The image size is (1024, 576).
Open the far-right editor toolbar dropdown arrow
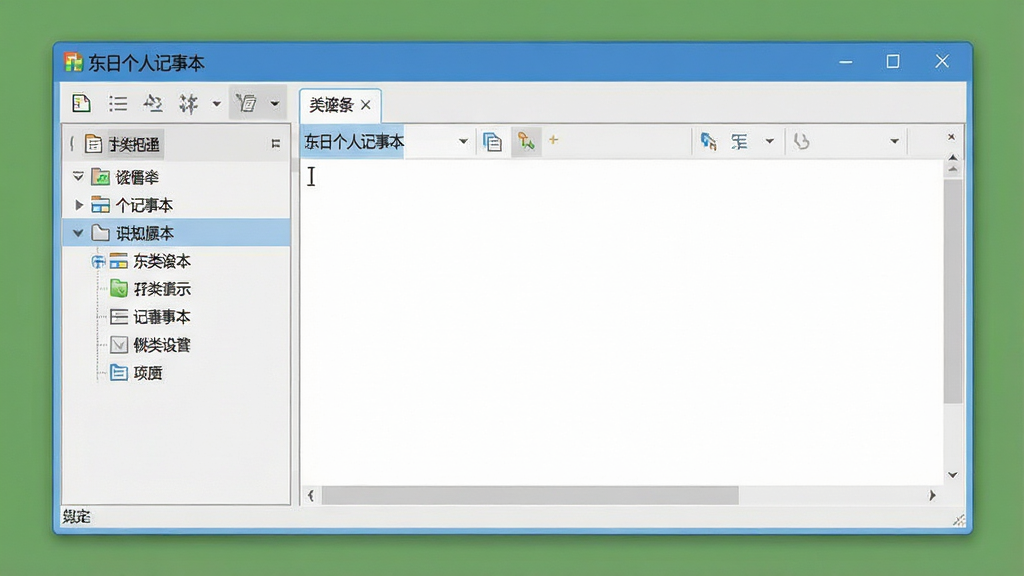(x=894, y=141)
